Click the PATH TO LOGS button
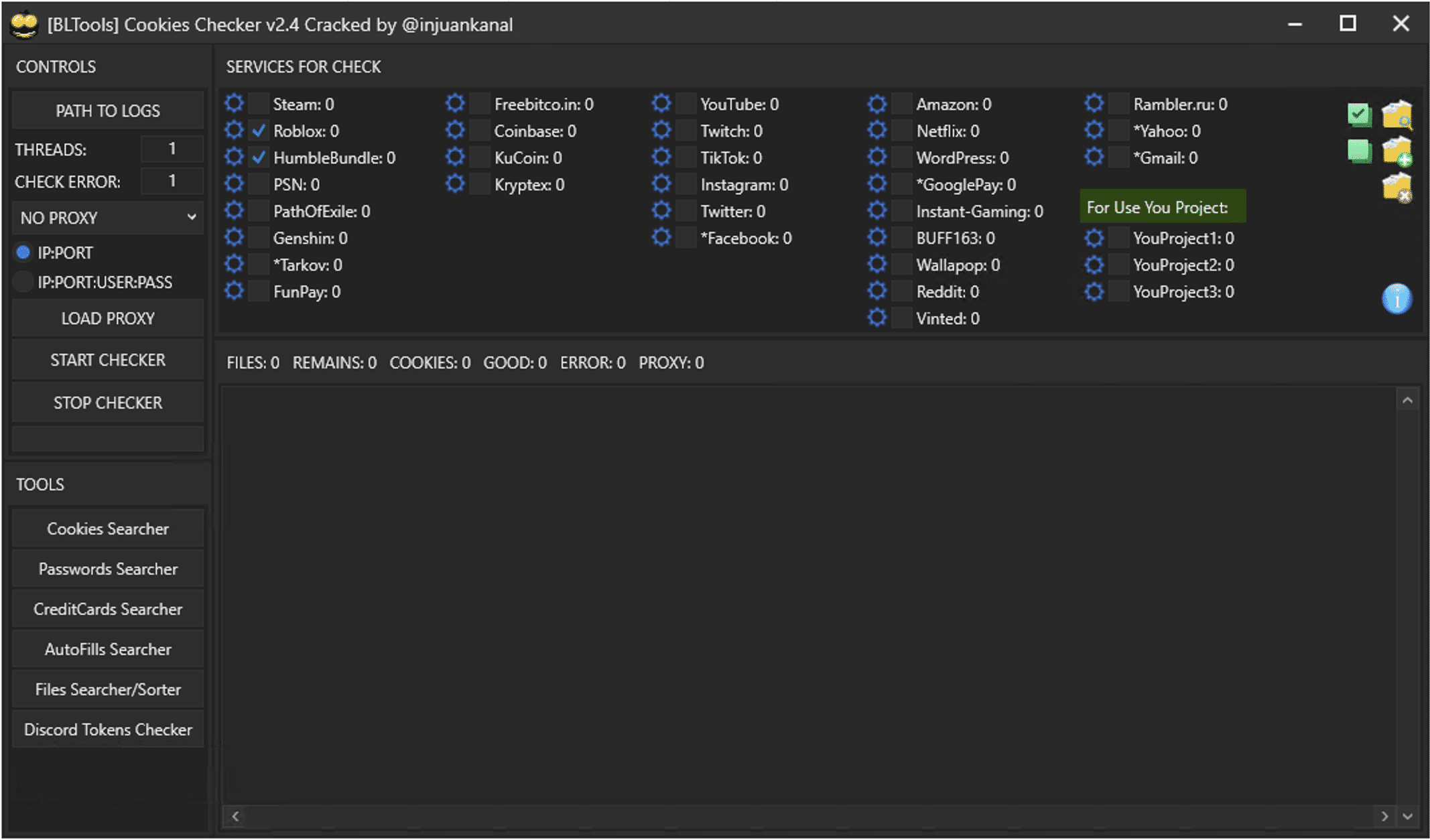This screenshot has width=1430, height=840. [108, 111]
